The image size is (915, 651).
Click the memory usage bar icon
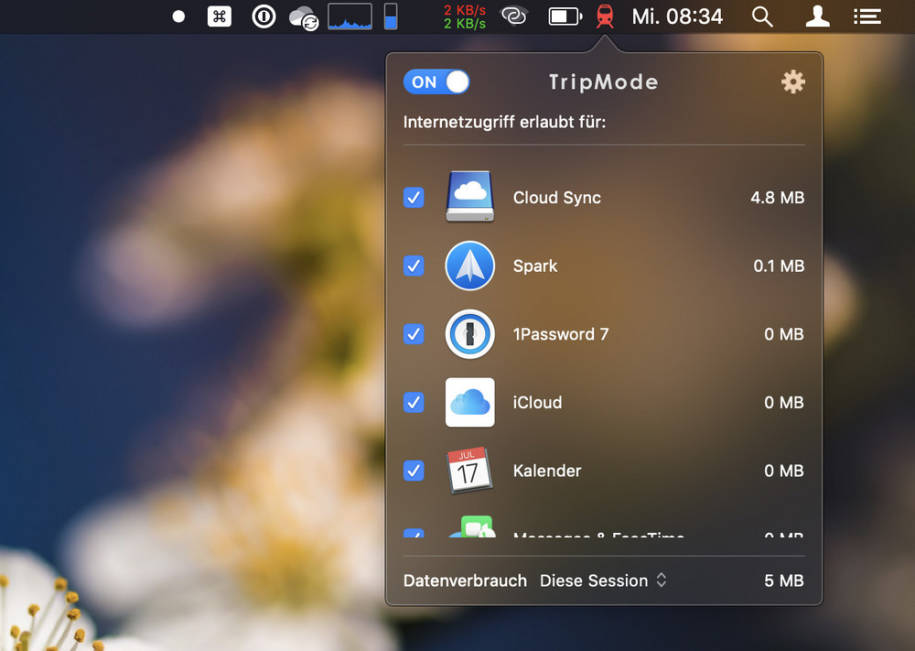pos(390,16)
